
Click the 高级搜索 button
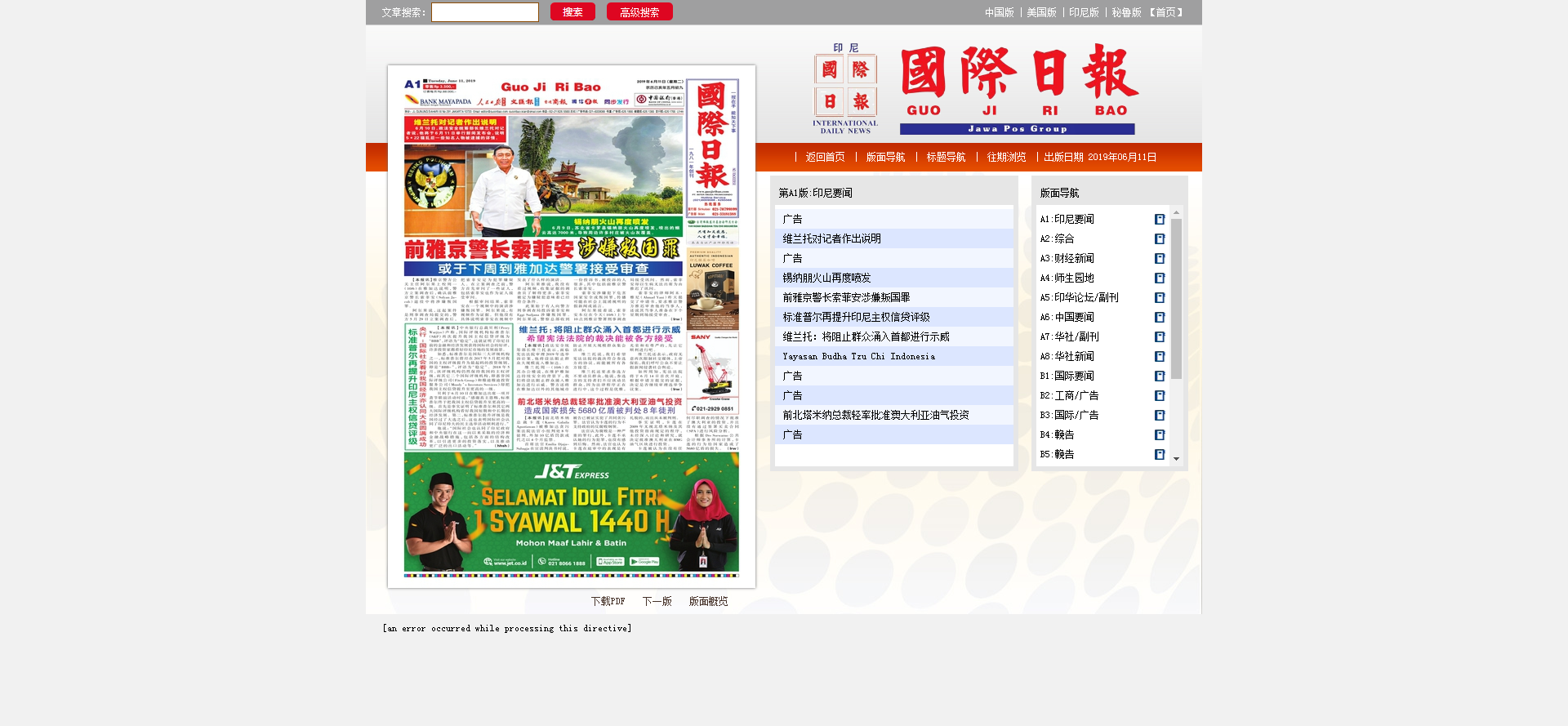pos(639,11)
